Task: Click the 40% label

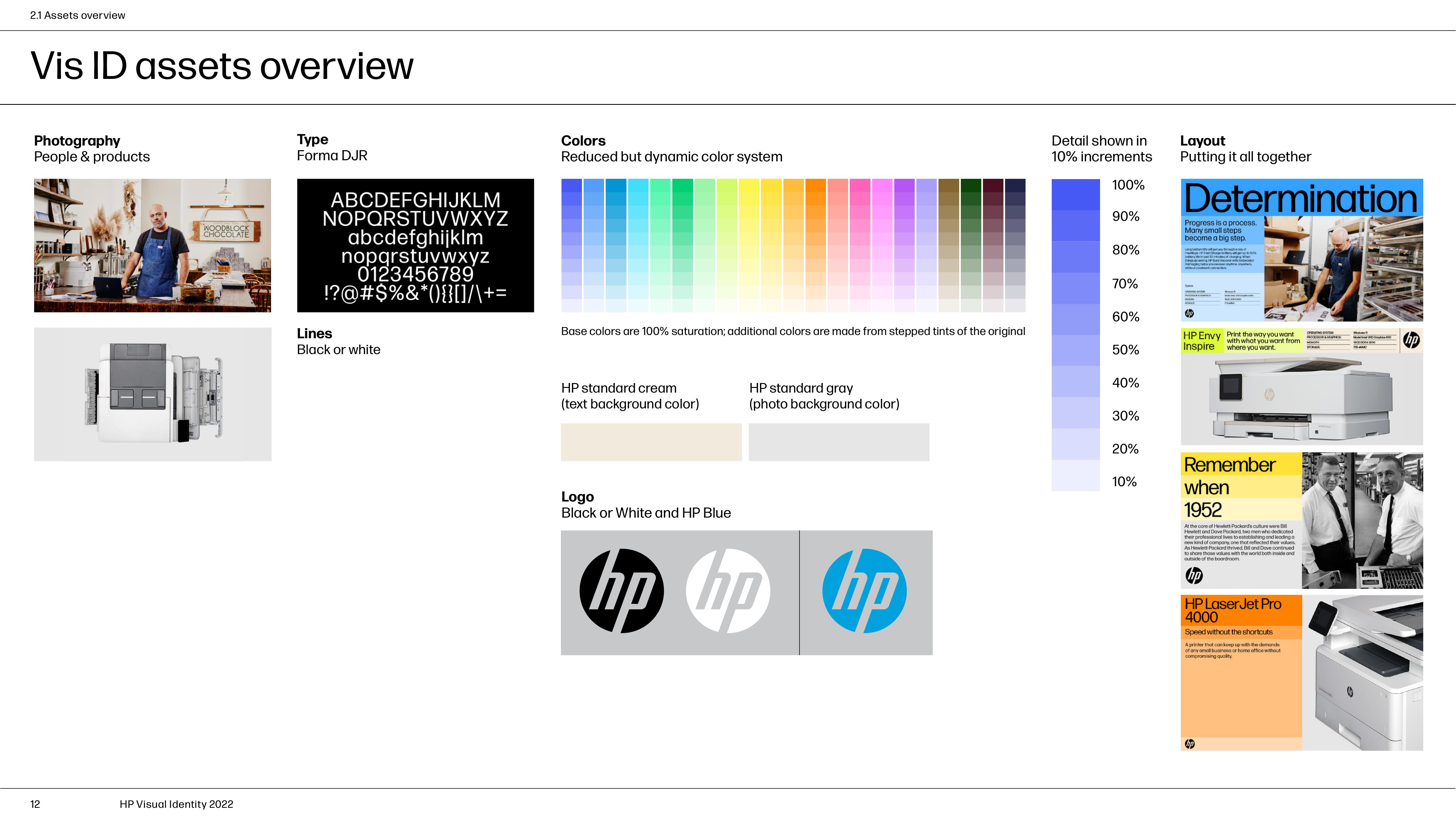Action: 1125,383
